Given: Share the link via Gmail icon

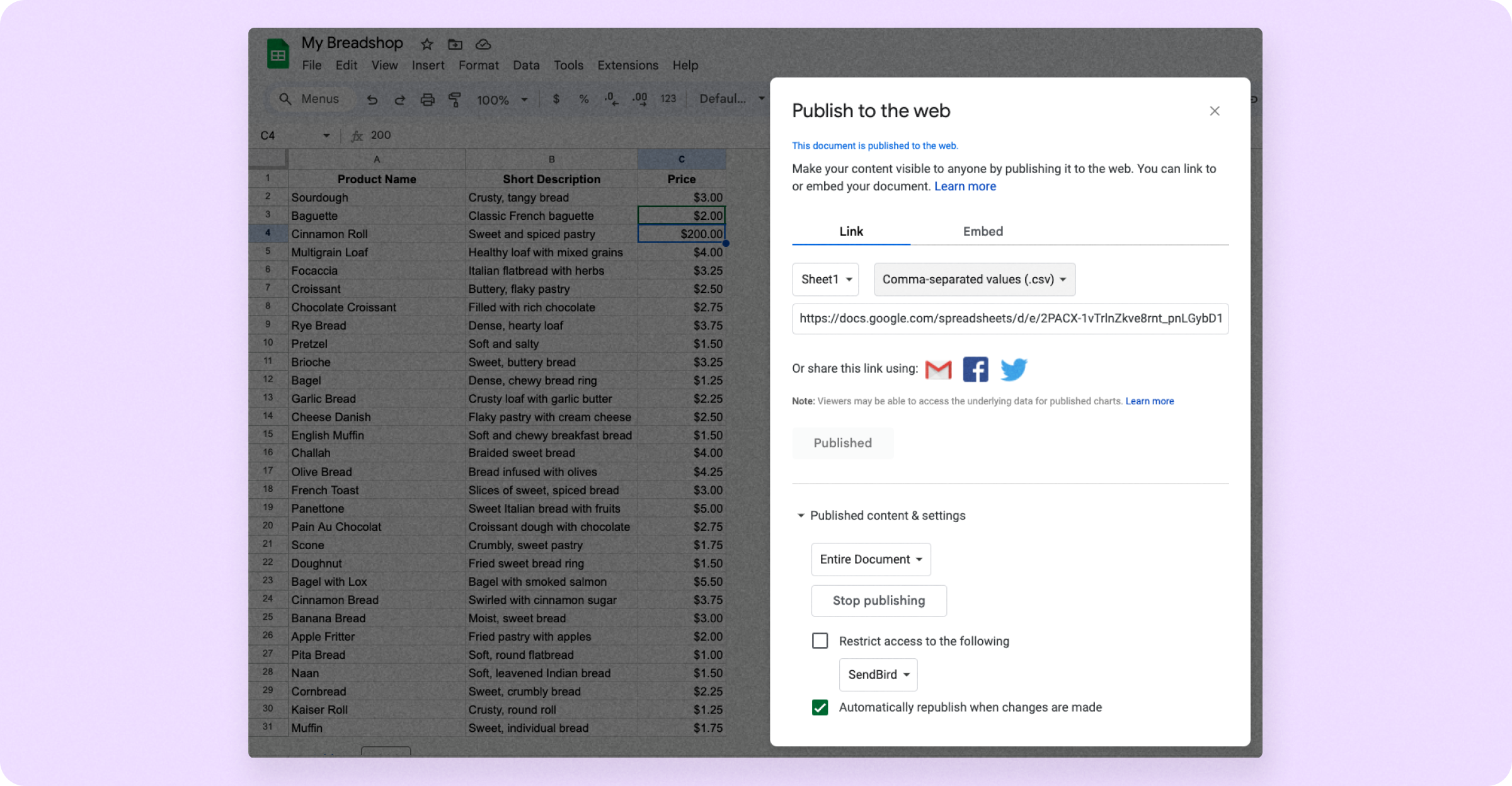Looking at the screenshot, I should (937, 369).
